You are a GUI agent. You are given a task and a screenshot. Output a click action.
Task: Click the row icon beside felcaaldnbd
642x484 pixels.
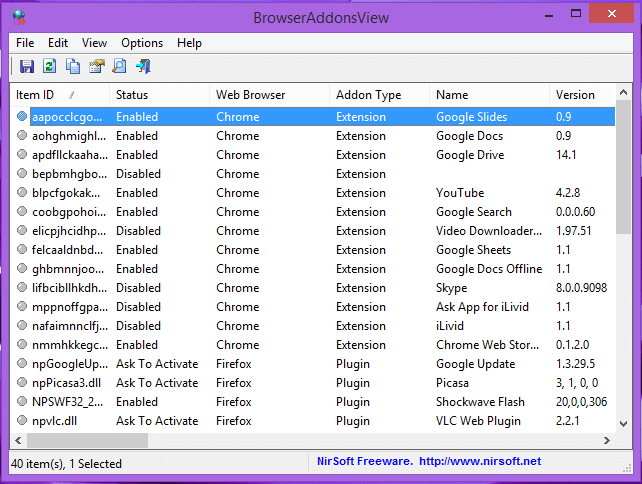pos(22,250)
